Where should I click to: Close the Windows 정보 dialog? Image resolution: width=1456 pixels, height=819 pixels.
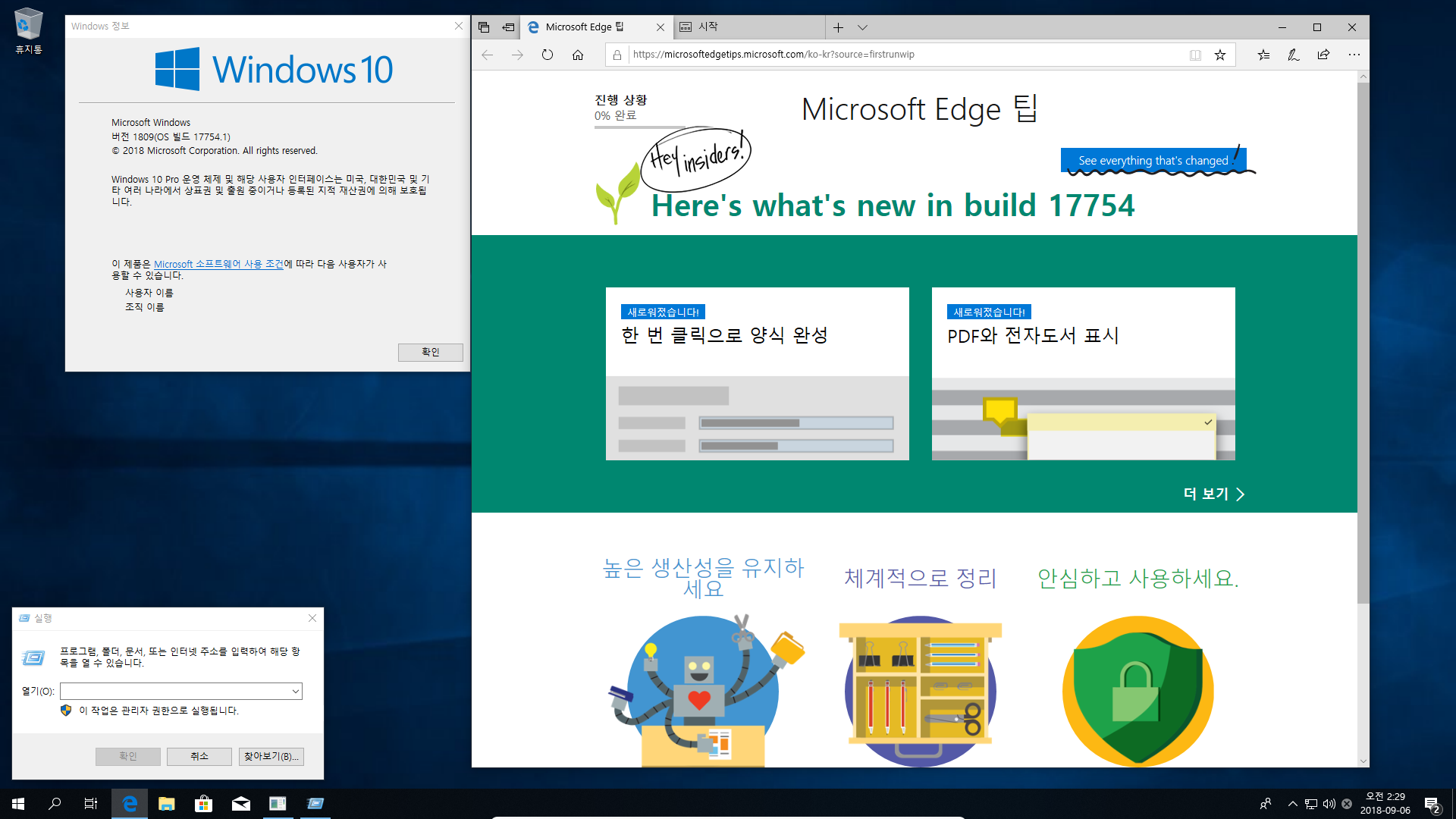(x=458, y=26)
